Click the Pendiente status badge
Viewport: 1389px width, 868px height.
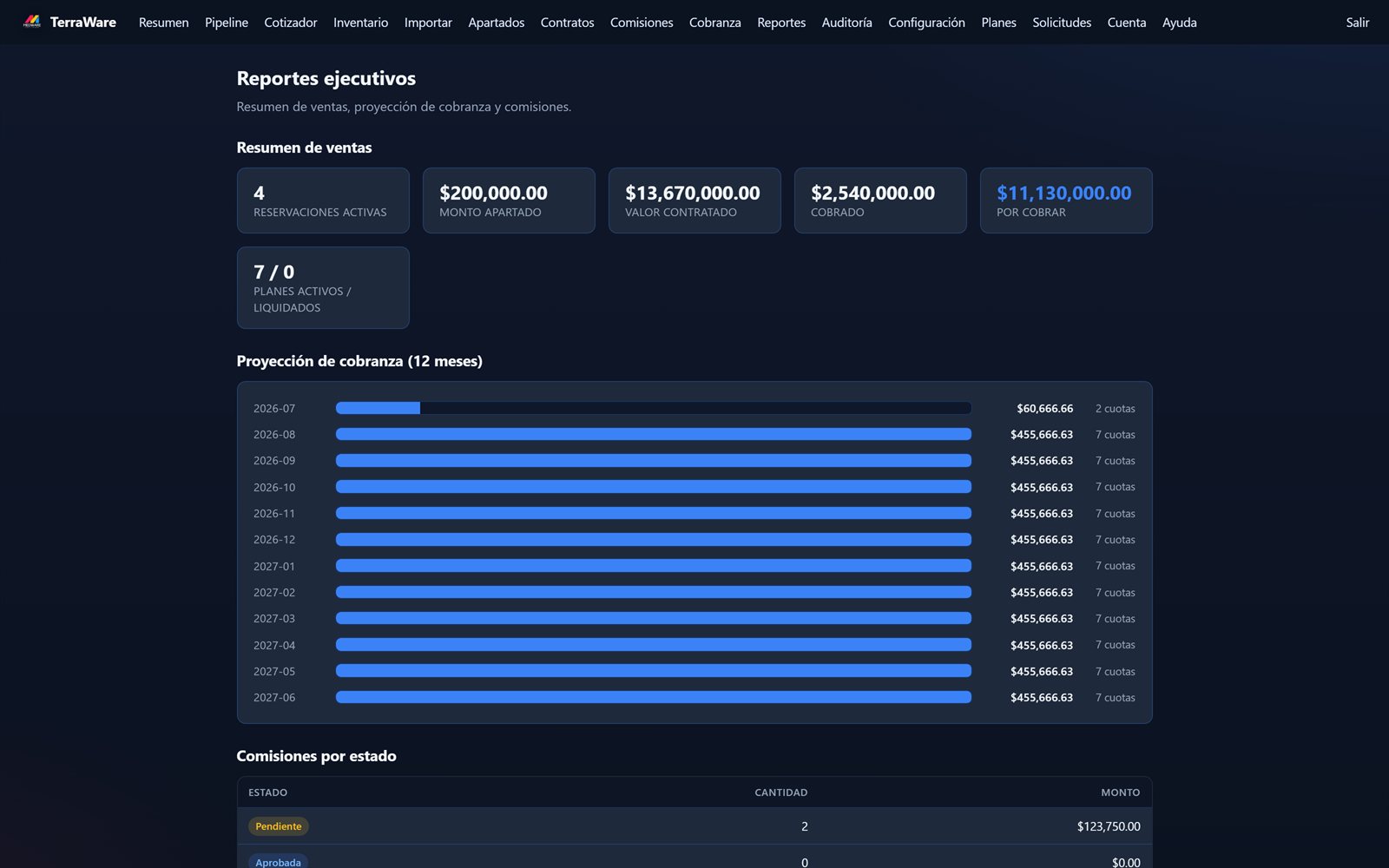tap(279, 826)
